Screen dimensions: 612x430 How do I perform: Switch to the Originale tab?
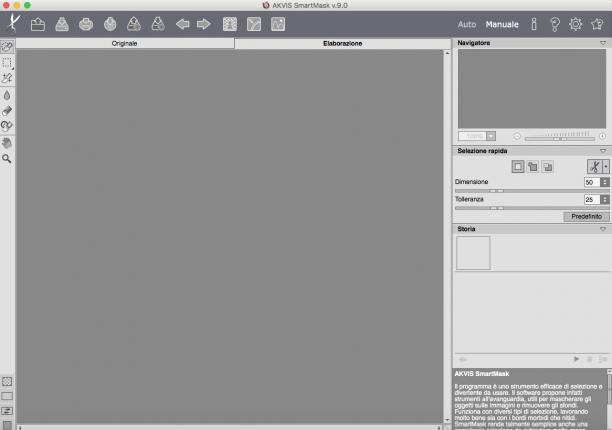coord(125,43)
